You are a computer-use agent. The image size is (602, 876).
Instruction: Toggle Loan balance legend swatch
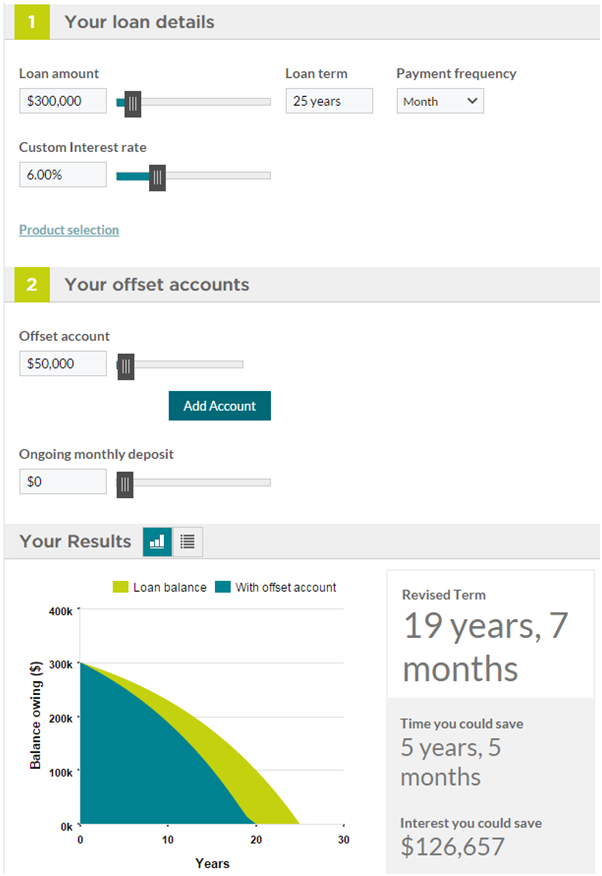(x=120, y=587)
